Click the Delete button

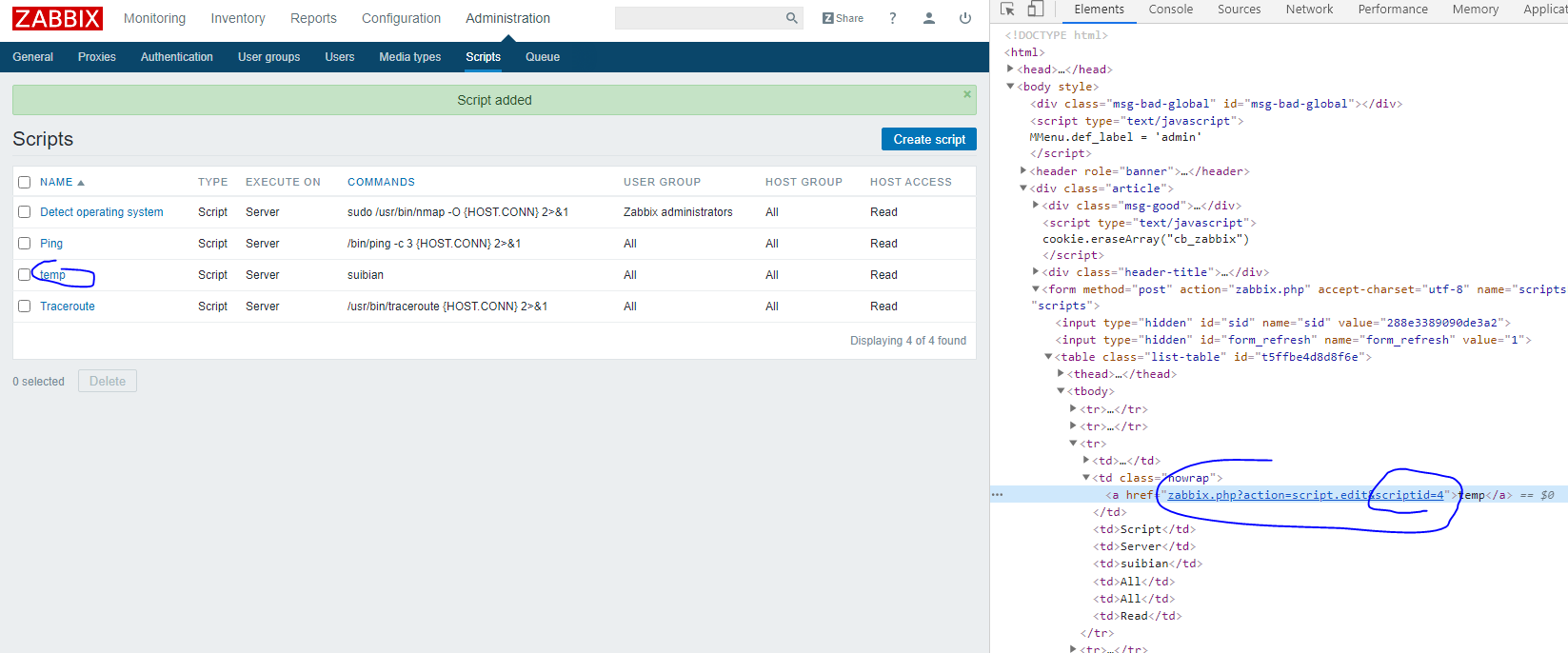click(108, 381)
